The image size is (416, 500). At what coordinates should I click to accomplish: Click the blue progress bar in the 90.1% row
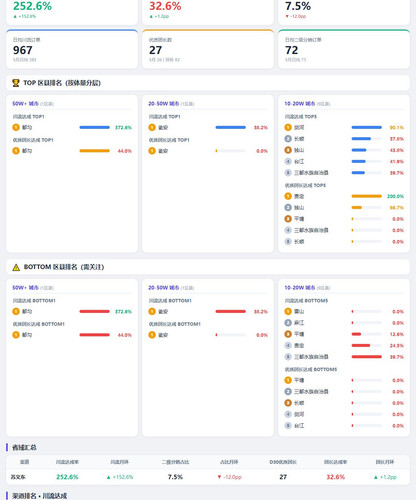(x=367, y=127)
